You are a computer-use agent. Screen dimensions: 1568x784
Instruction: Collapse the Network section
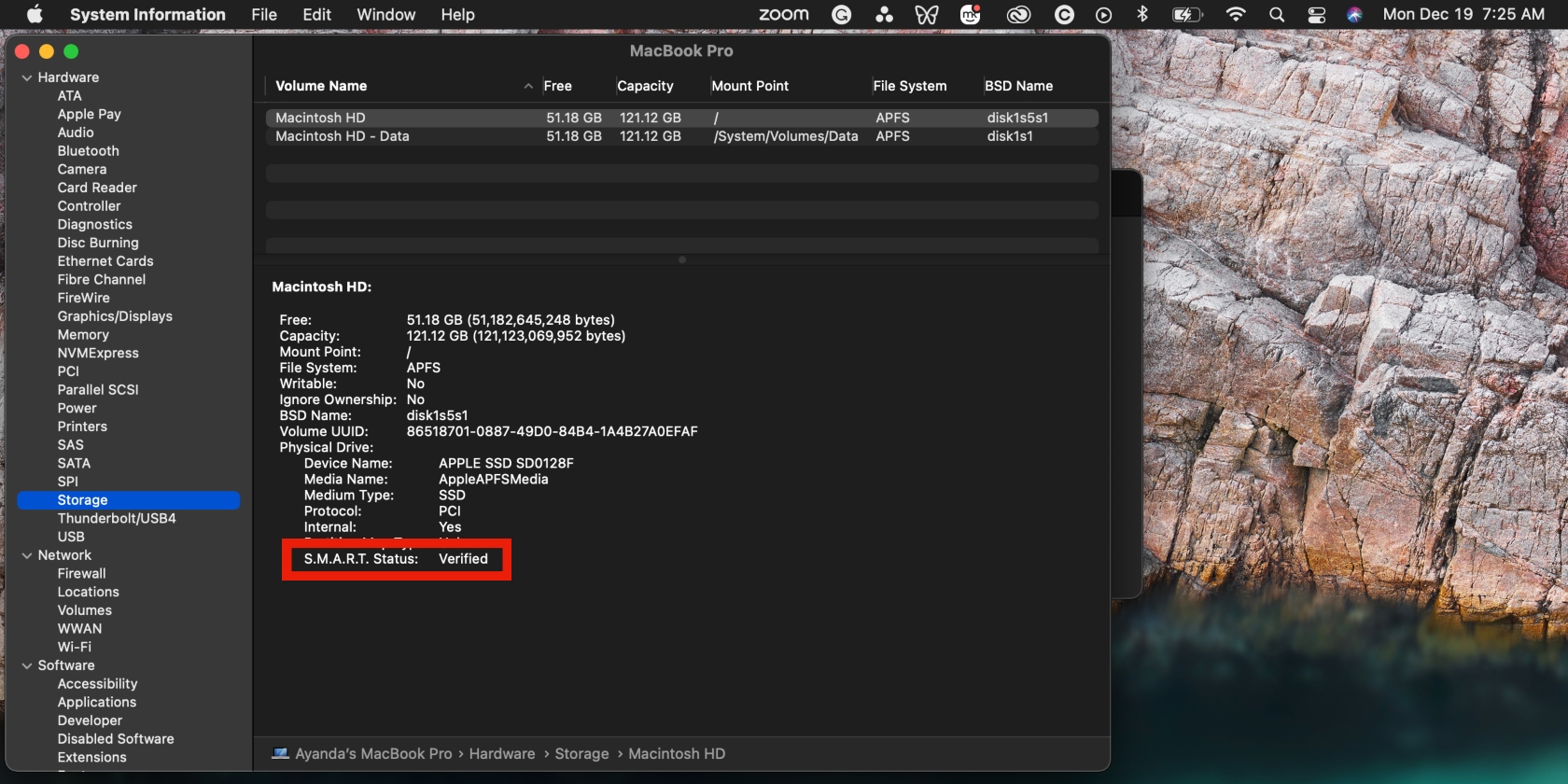tap(27, 555)
